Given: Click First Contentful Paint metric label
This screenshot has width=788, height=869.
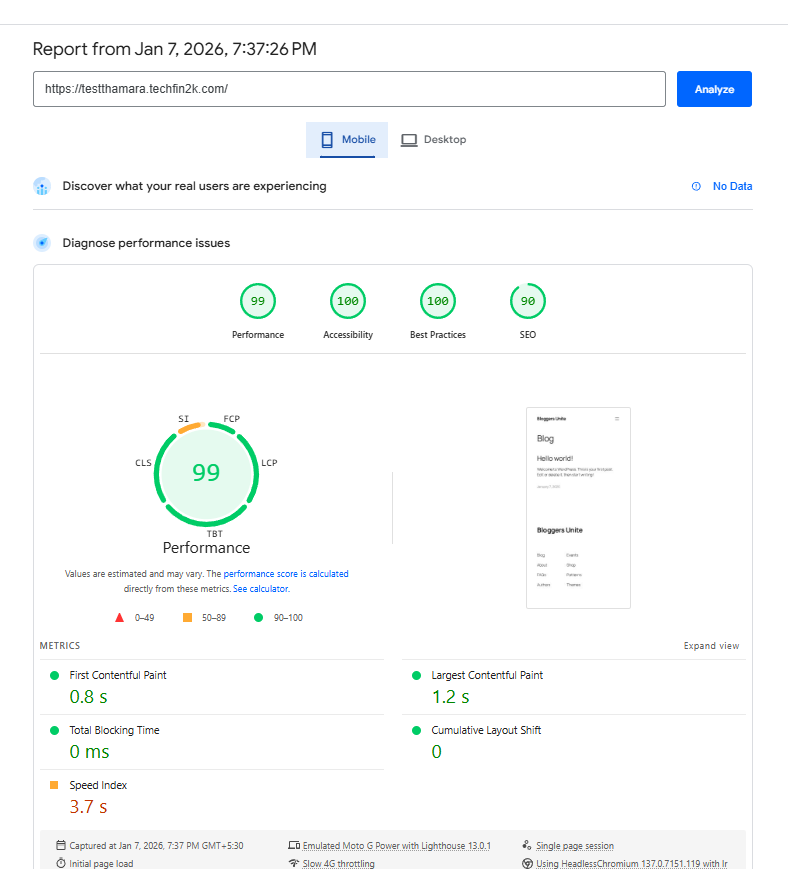Looking at the screenshot, I should click(117, 675).
